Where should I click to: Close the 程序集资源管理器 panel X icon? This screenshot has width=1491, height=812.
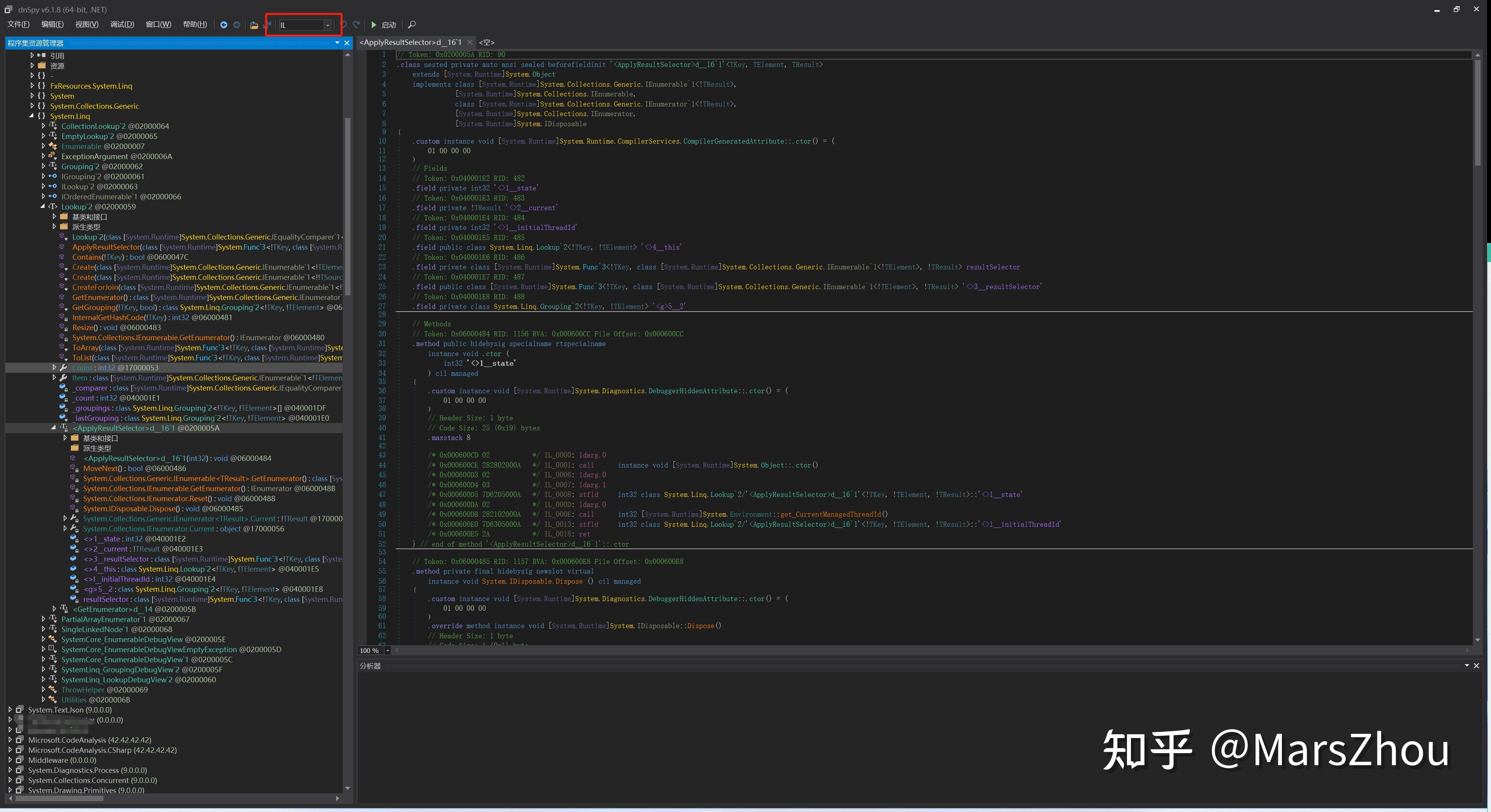pos(346,43)
